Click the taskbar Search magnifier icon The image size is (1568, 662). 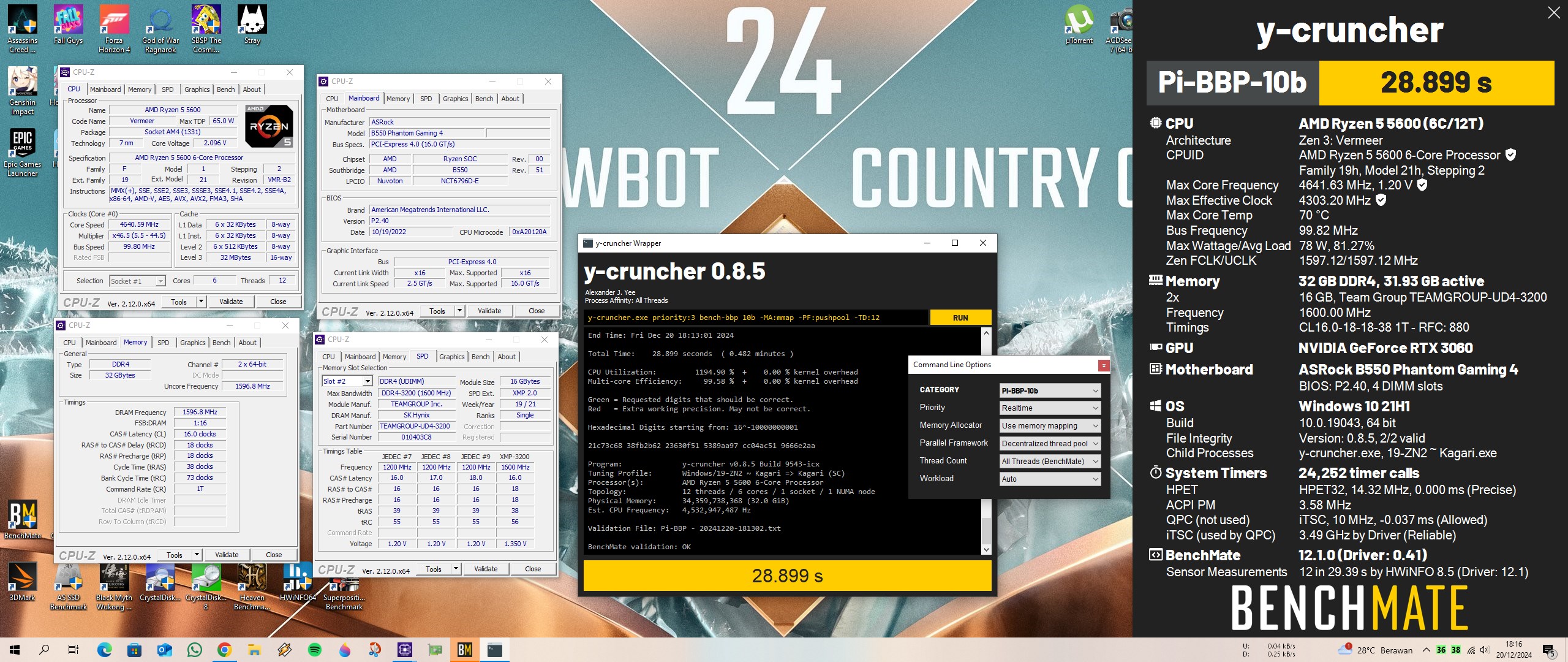(44, 650)
